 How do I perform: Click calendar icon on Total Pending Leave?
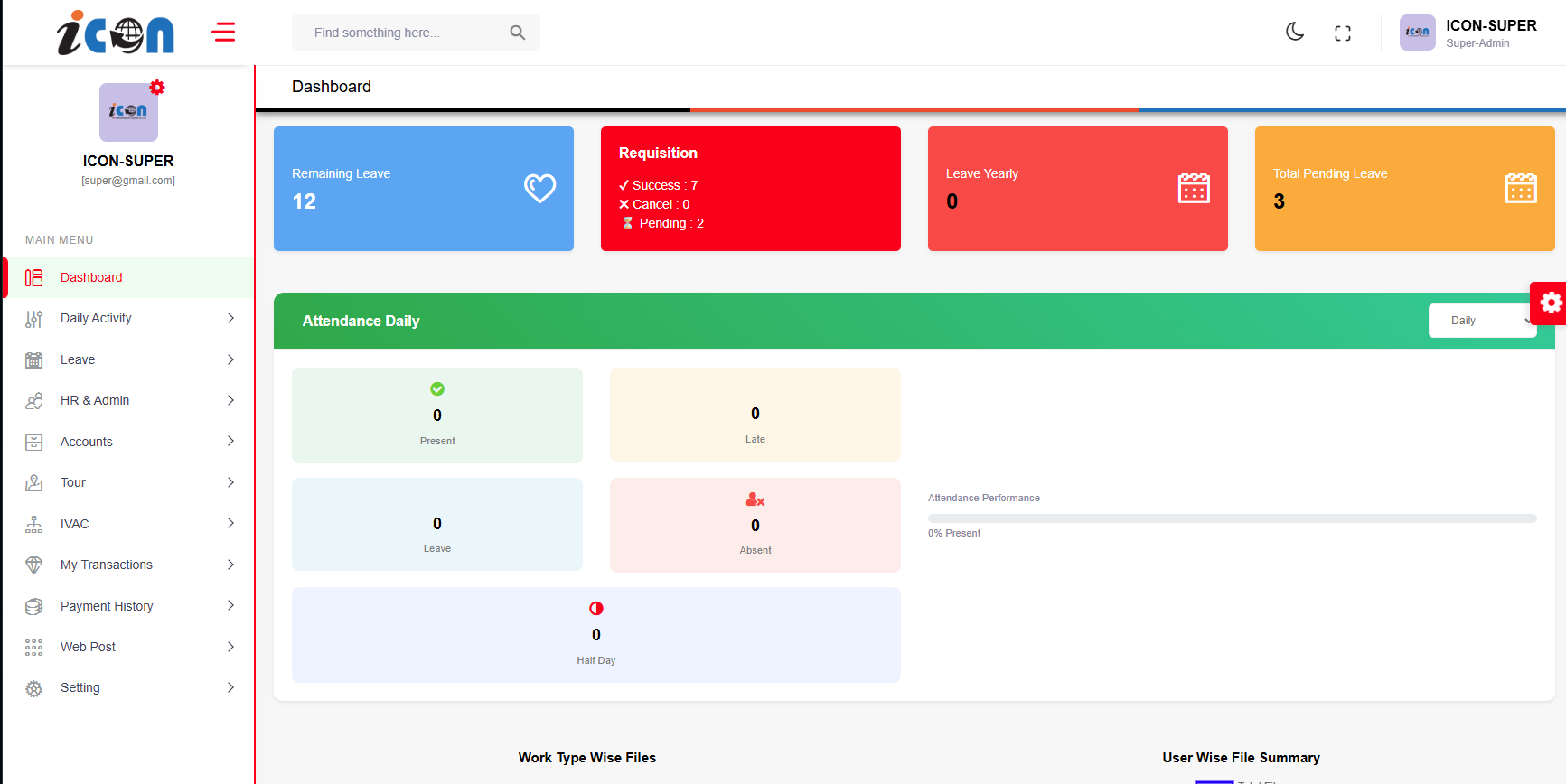tap(1521, 188)
